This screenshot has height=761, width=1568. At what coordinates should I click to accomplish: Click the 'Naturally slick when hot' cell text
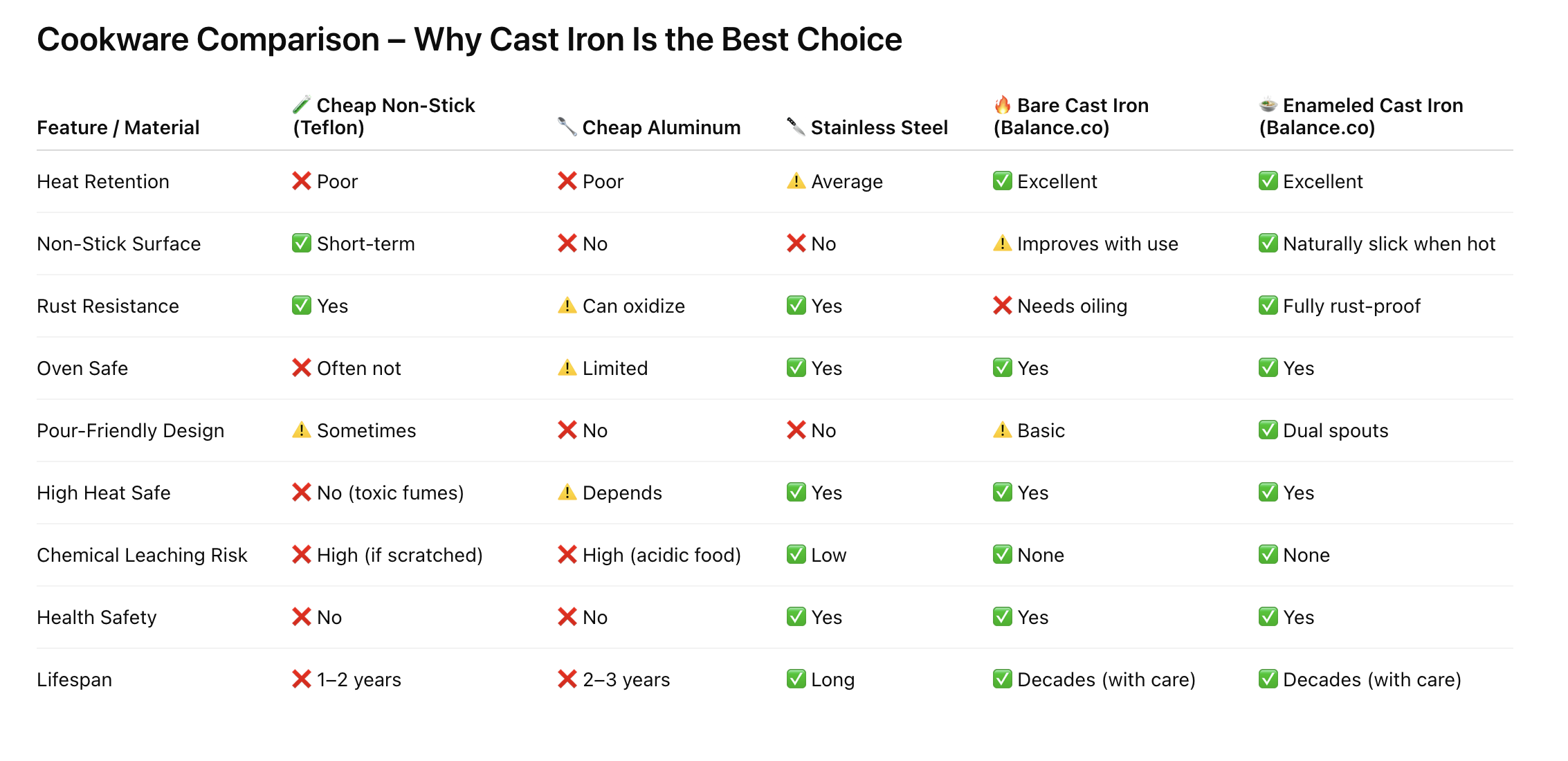pos(1389,244)
